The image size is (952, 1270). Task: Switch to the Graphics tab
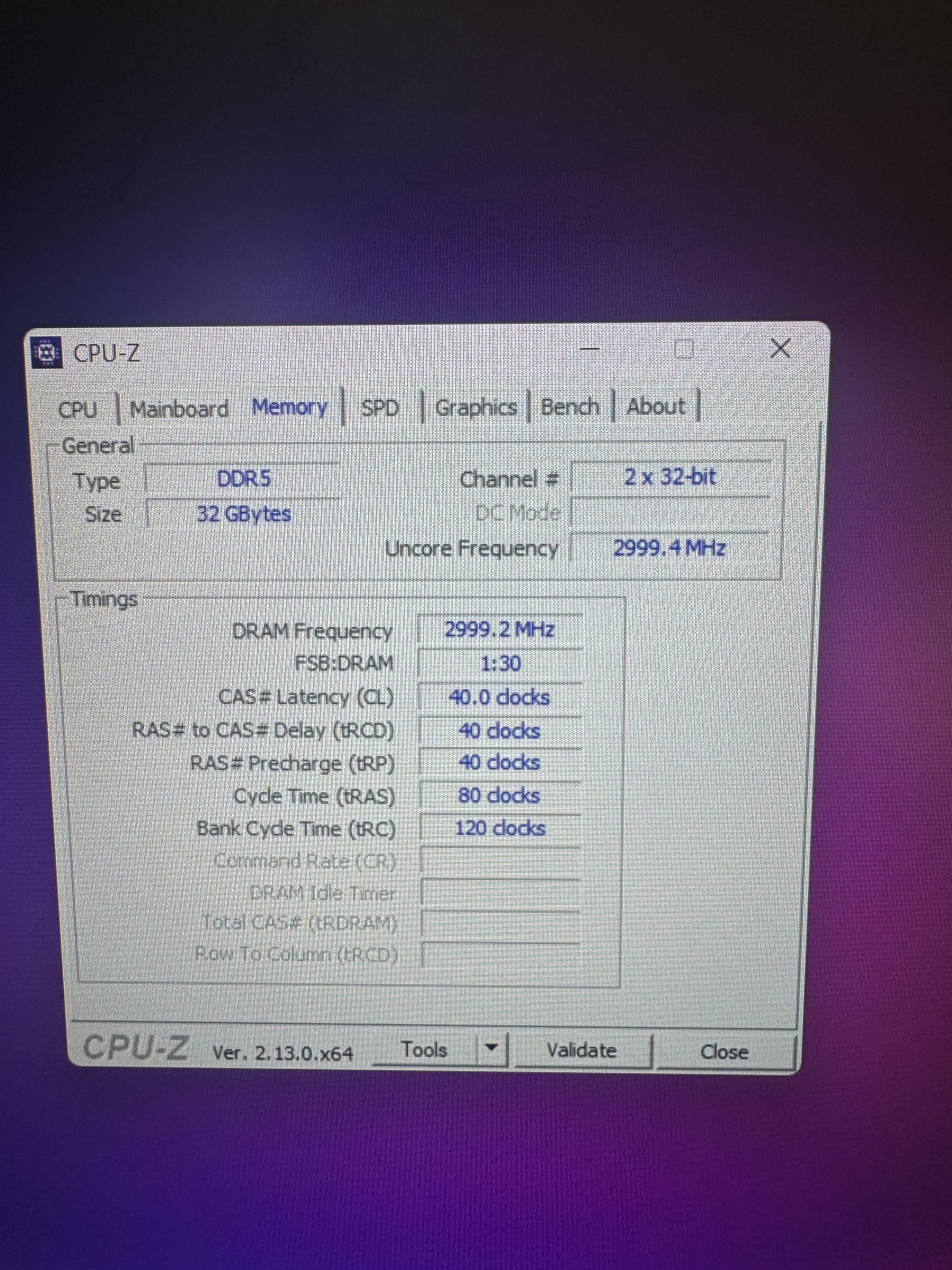pyautogui.click(x=476, y=408)
